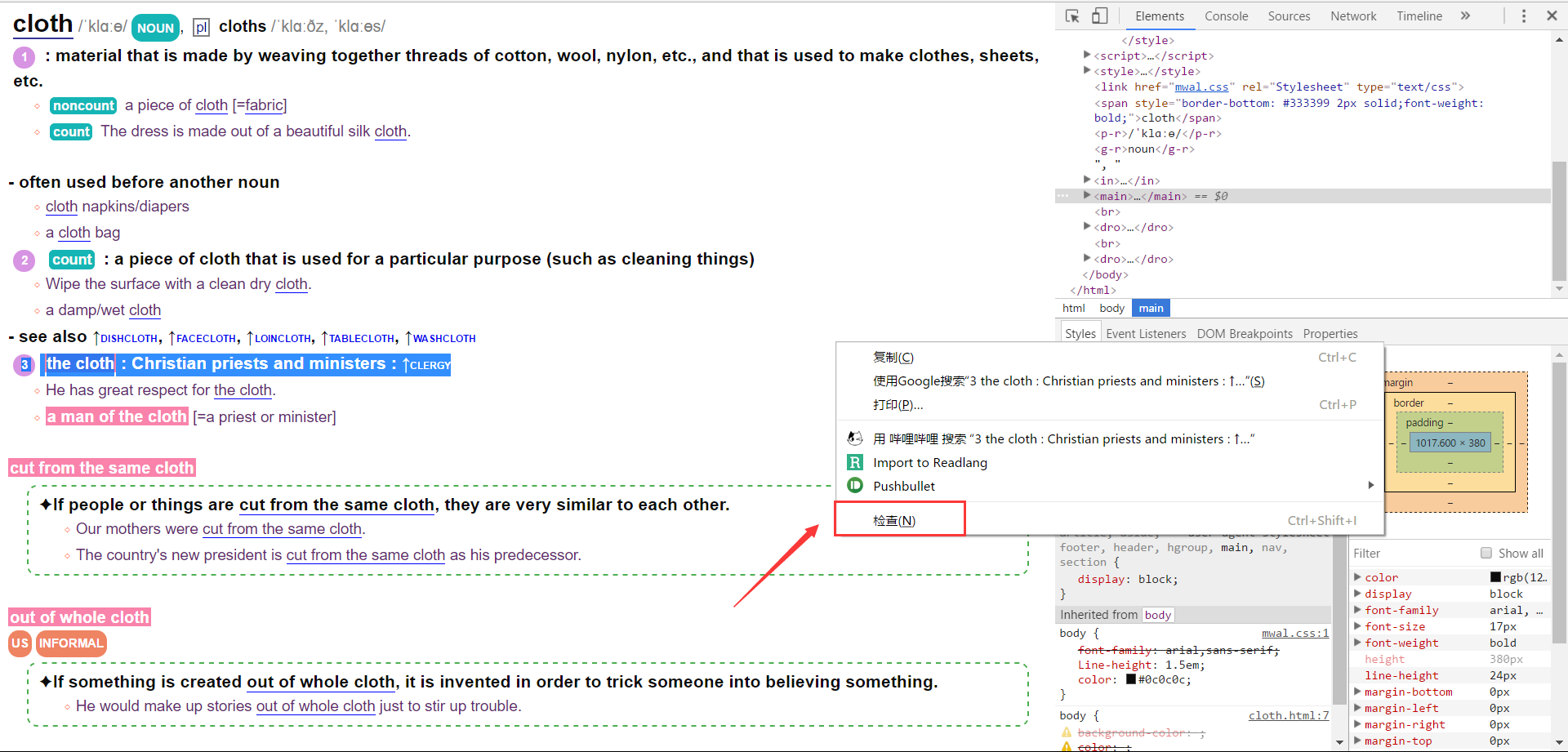The width and height of the screenshot is (1568, 752).
Task: Select the Properties tab
Action: point(1330,333)
